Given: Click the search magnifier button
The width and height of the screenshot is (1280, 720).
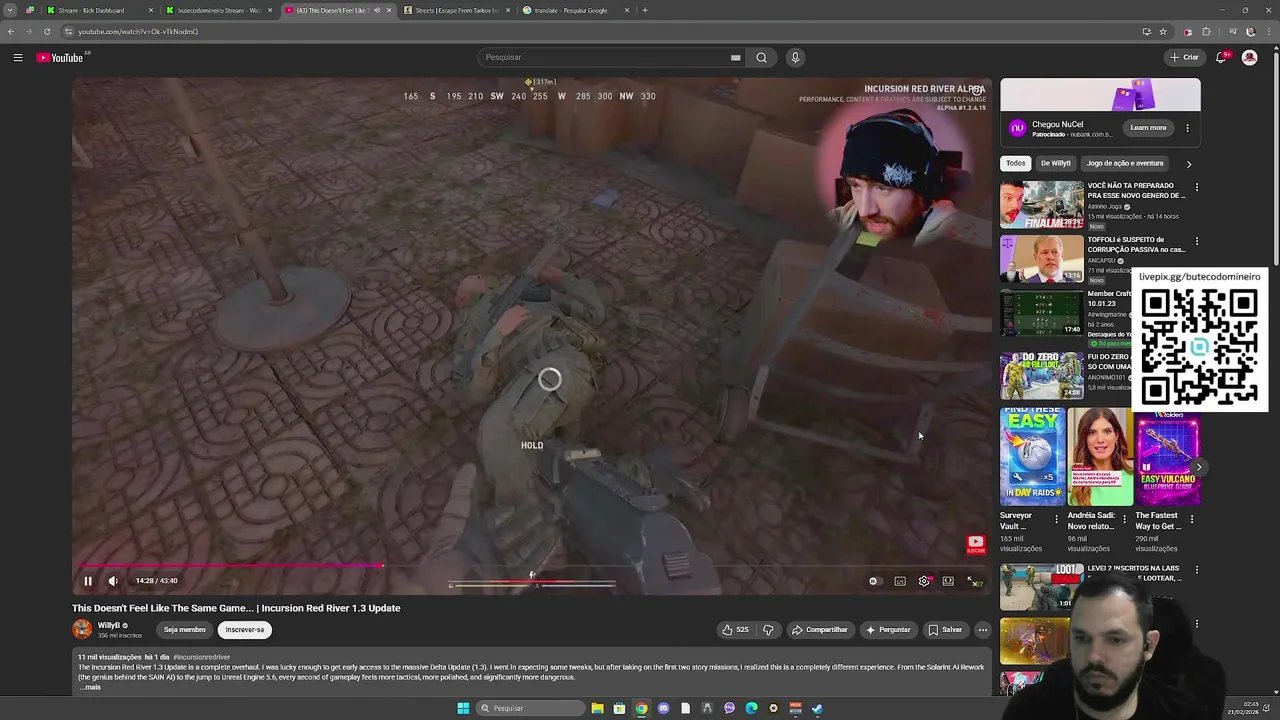Looking at the screenshot, I should (x=761, y=57).
